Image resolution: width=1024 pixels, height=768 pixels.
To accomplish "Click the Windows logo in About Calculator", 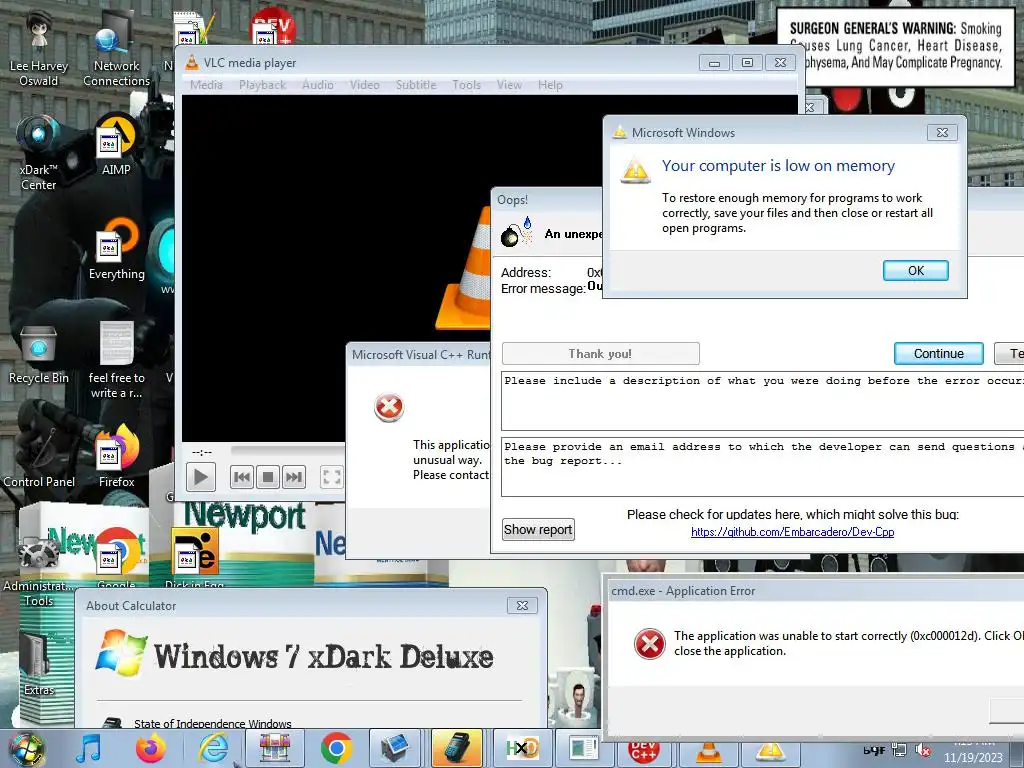I will [121, 653].
